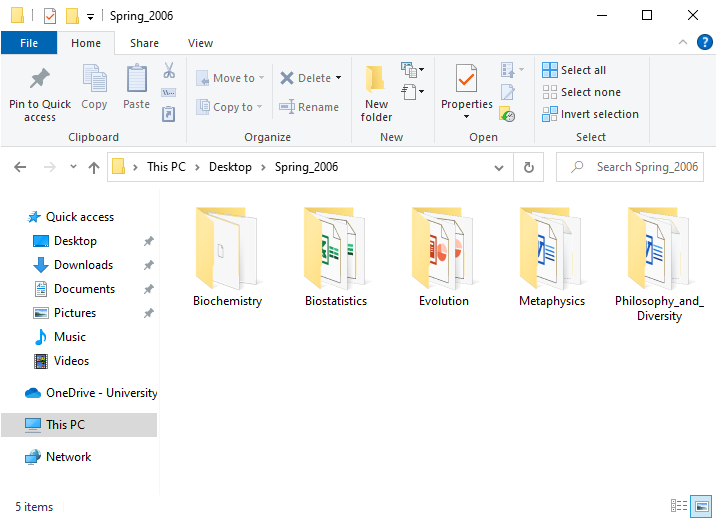Click Select all
717x519 pixels.
574,70
